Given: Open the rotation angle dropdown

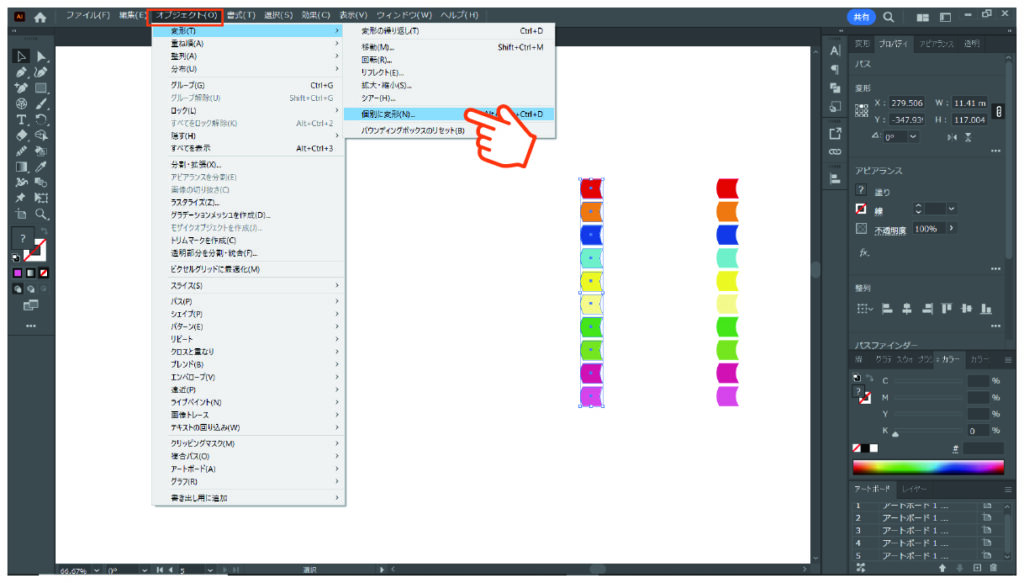Looking at the screenshot, I should point(913,137).
